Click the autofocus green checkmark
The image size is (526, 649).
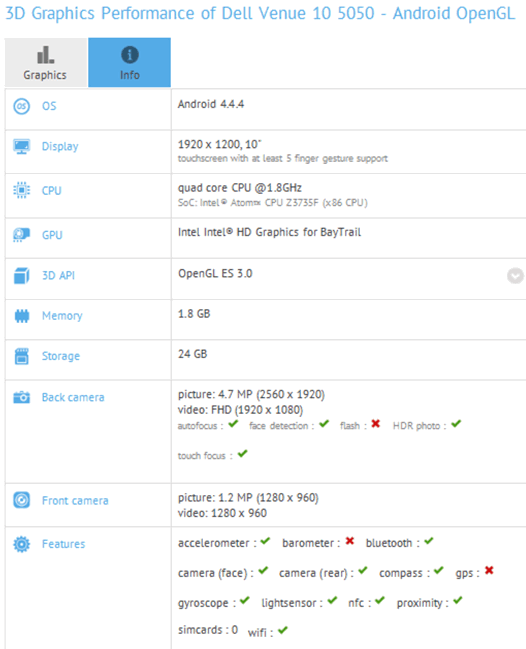point(233,424)
